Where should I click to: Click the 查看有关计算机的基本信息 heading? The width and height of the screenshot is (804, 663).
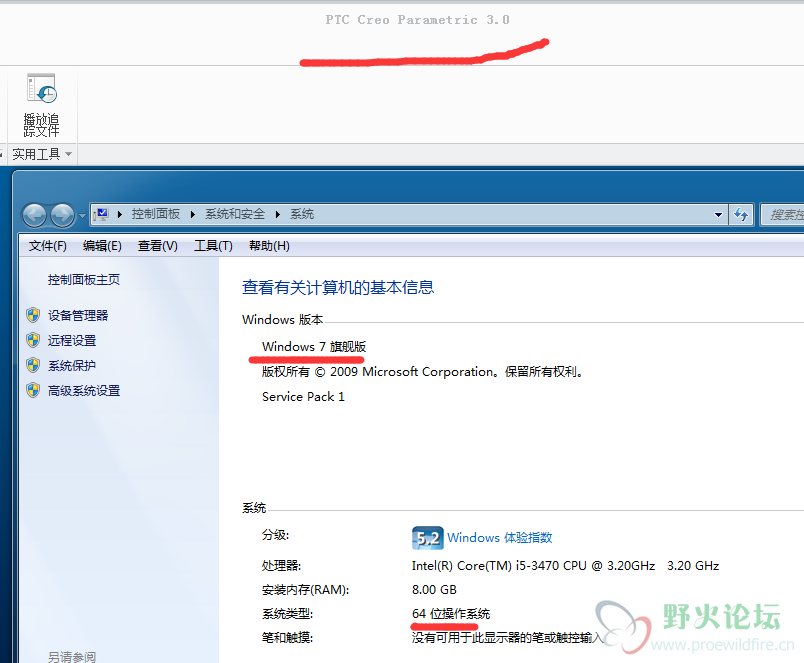click(338, 287)
